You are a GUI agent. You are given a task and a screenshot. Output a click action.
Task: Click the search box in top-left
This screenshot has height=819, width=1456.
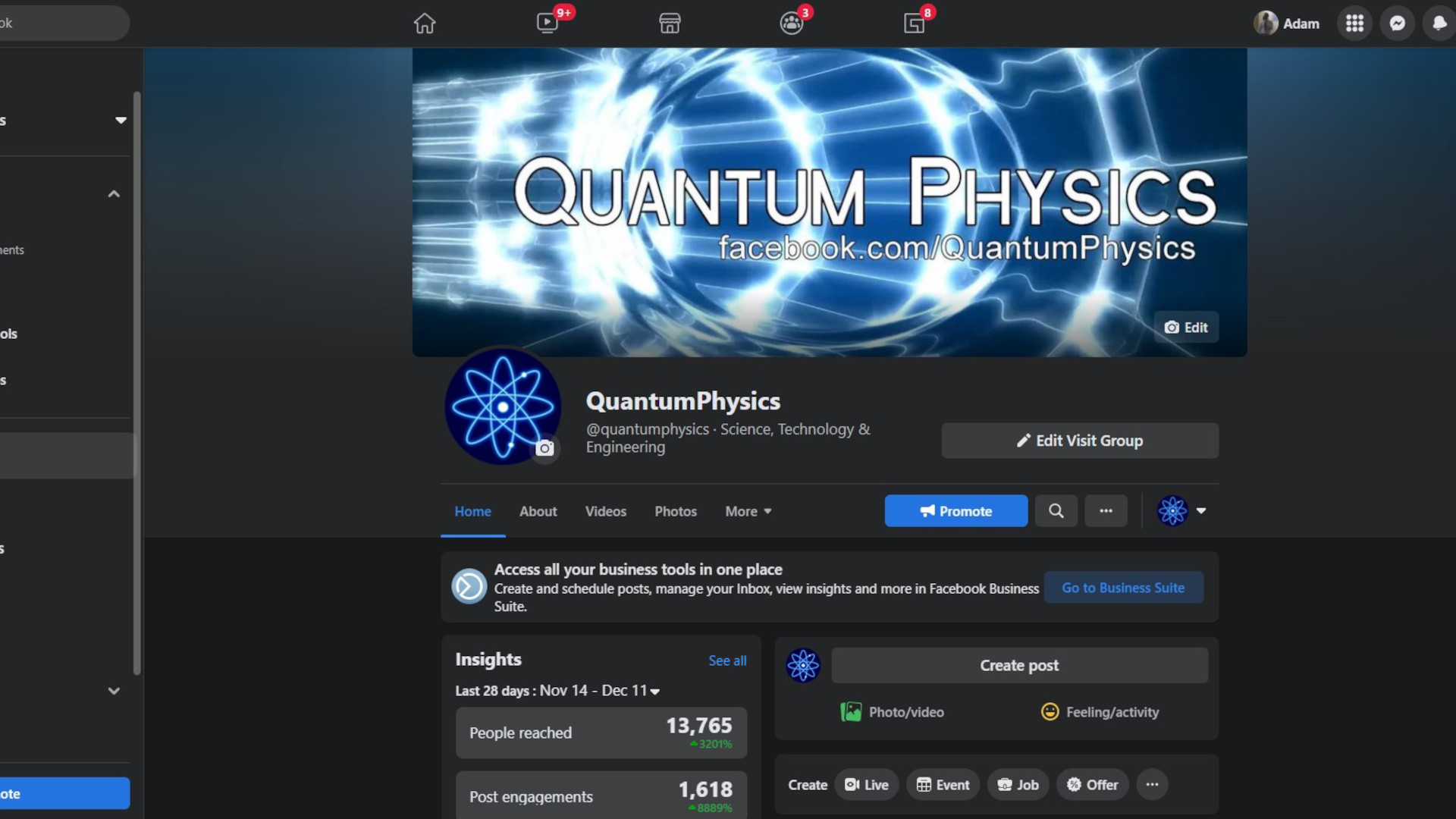64,23
